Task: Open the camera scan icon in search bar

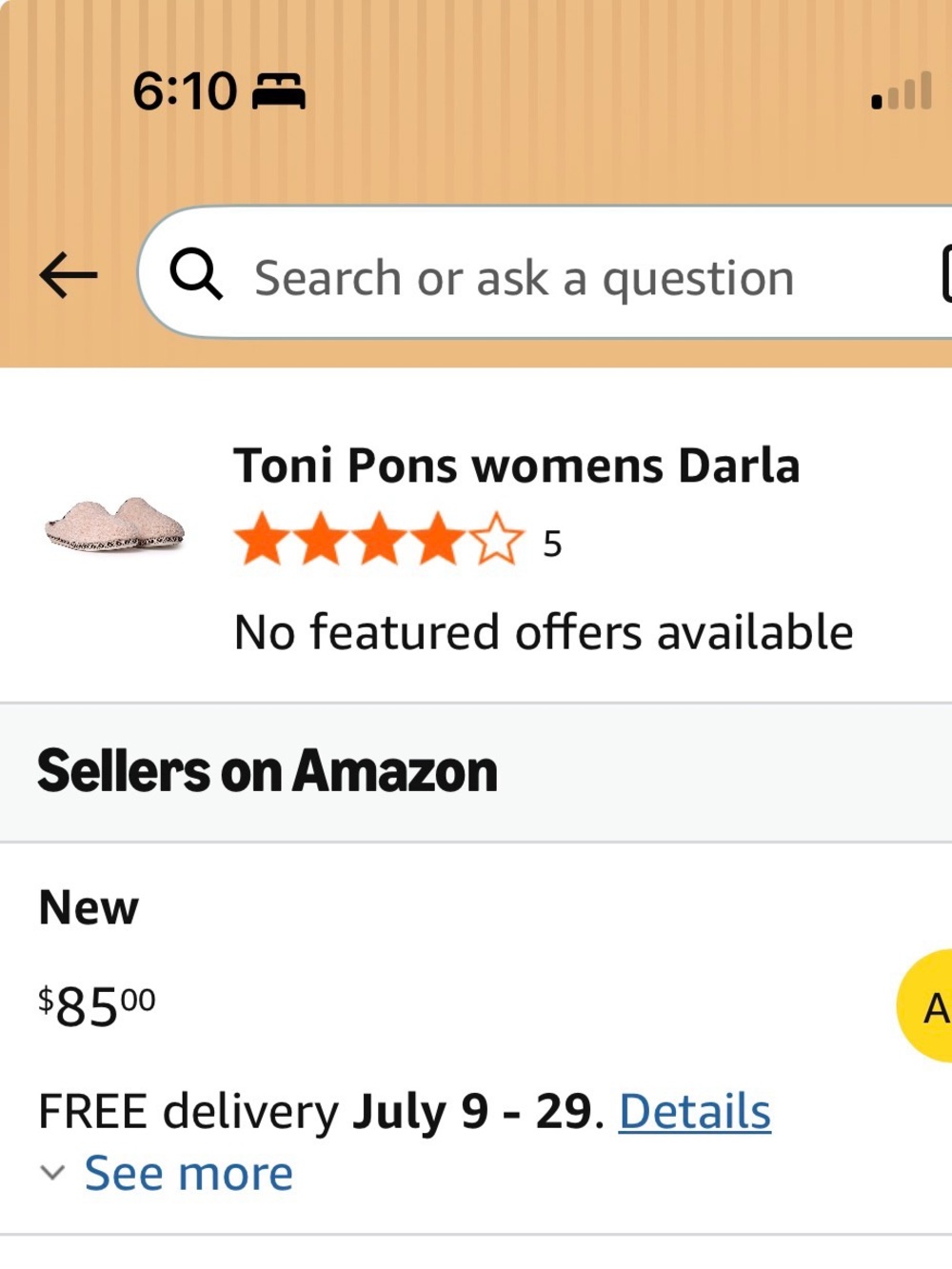Action: tap(946, 273)
